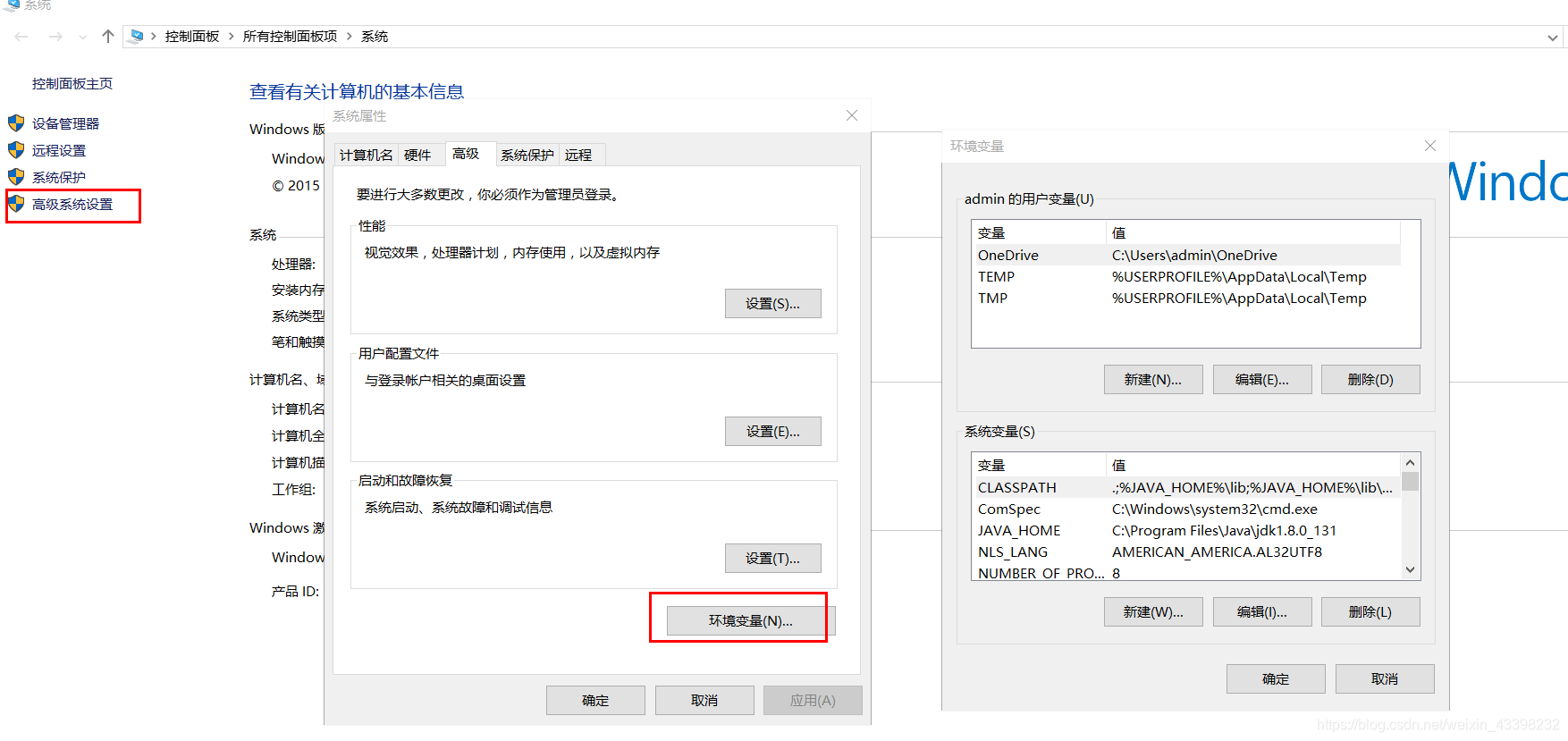Go forward with the right arrow
The image size is (1568, 741).
pos(55,37)
